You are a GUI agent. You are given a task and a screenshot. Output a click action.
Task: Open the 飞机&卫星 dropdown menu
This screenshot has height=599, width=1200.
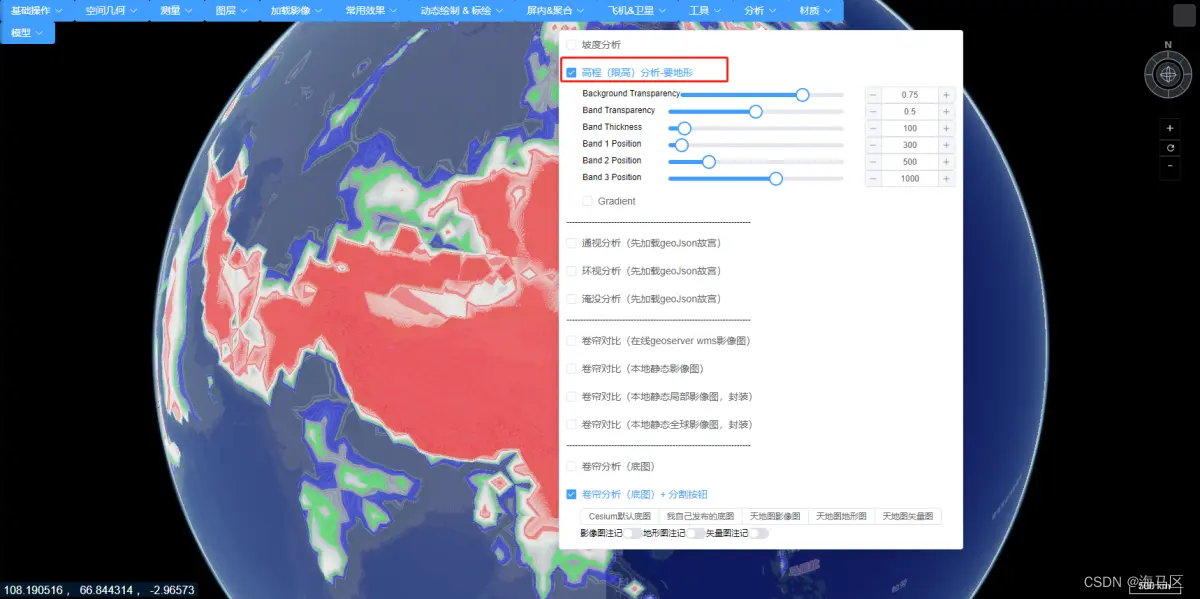click(638, 10)
